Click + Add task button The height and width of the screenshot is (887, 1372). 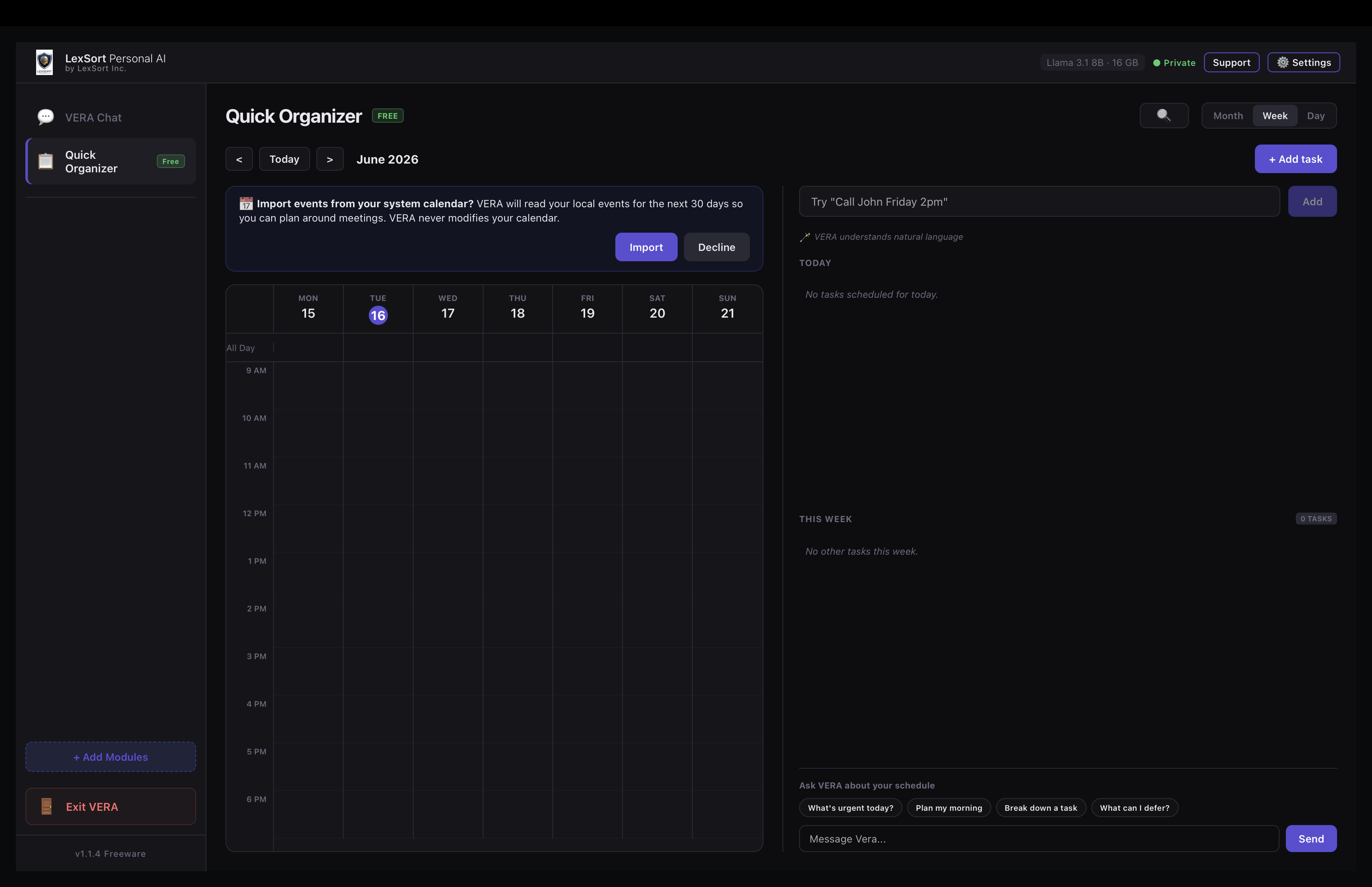pos(1295,159)
